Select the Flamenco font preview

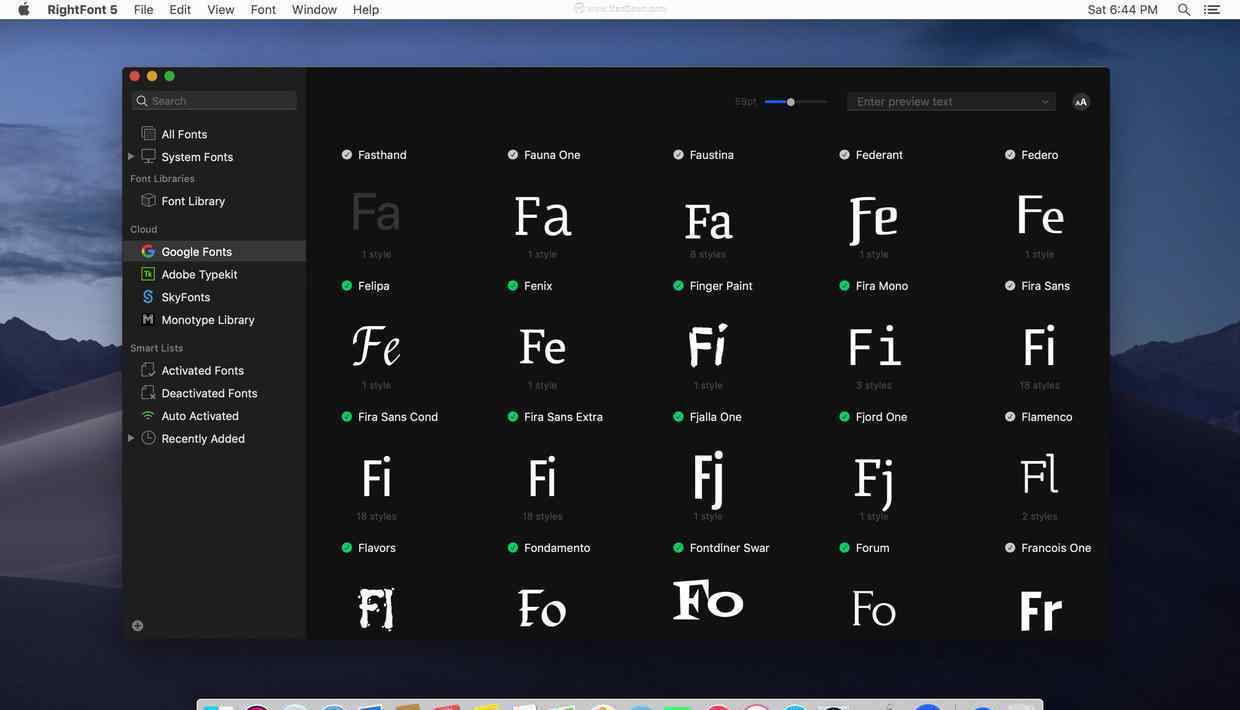coord(1040,476)
